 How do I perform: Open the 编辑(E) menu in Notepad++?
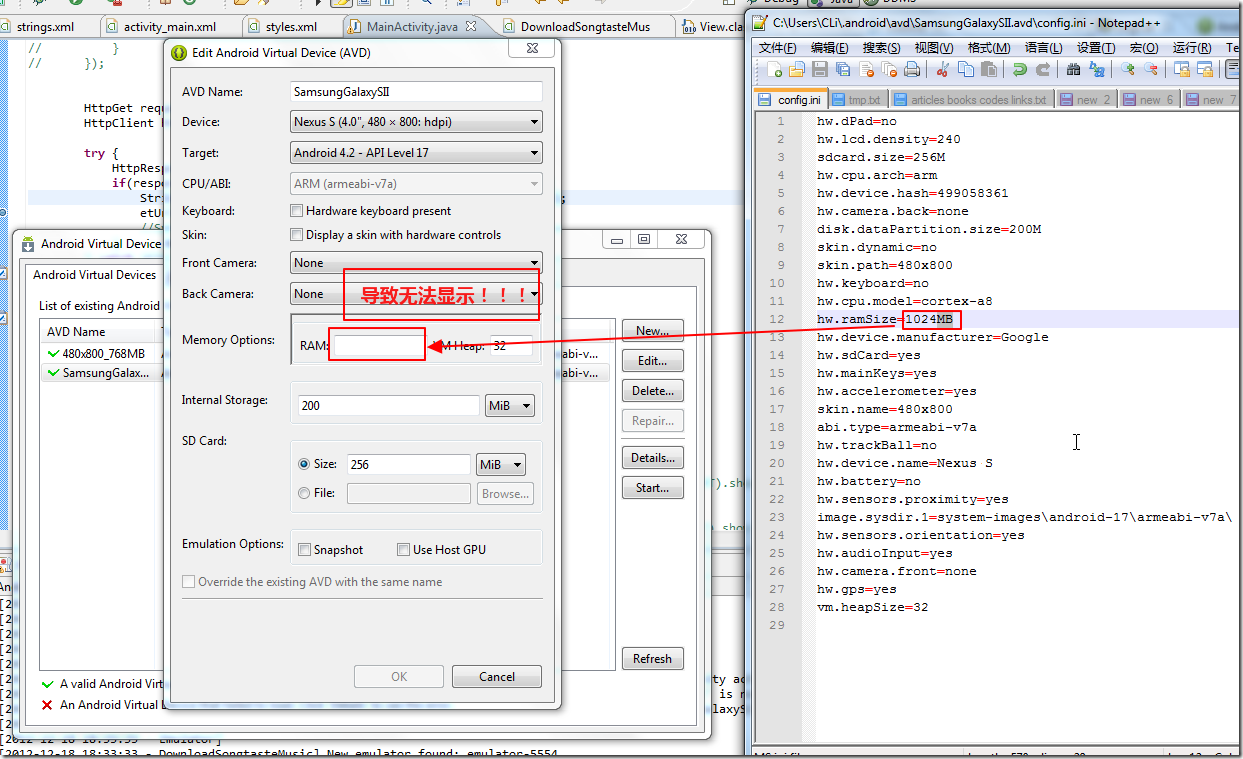pos(830,48)
